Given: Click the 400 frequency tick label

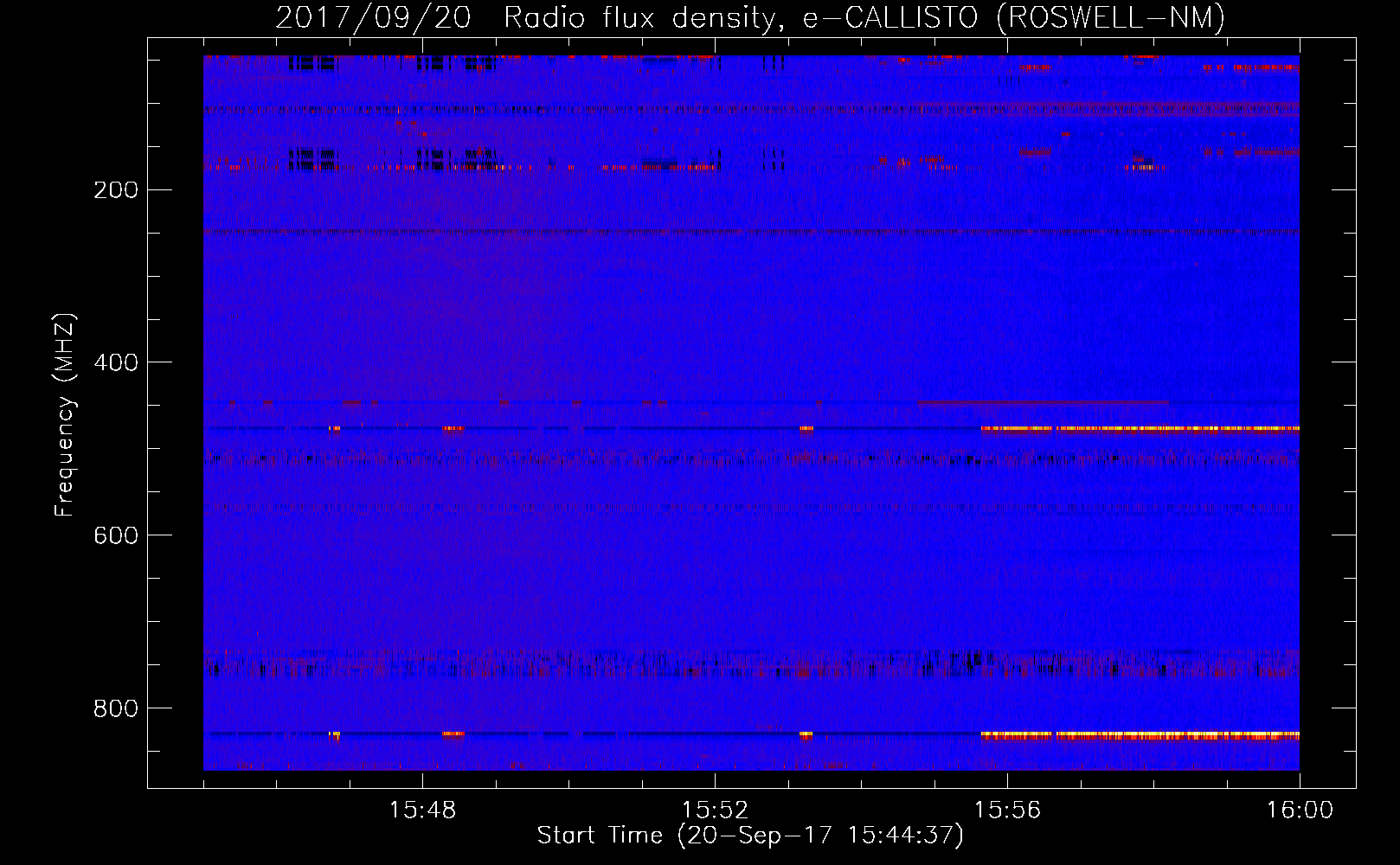Looking at the screenshot, I should [116, 362].
